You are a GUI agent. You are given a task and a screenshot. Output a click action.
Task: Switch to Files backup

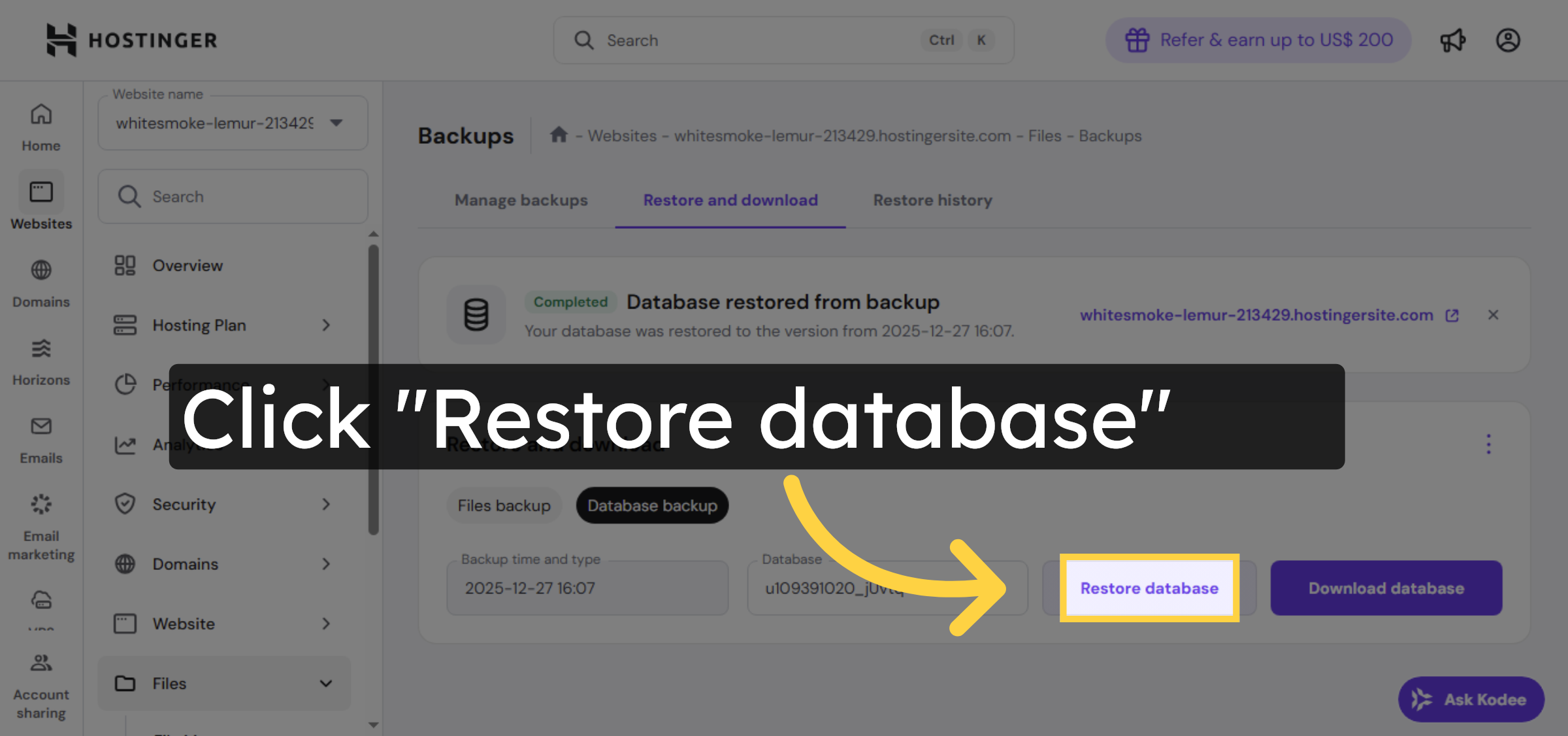[504, 505]
